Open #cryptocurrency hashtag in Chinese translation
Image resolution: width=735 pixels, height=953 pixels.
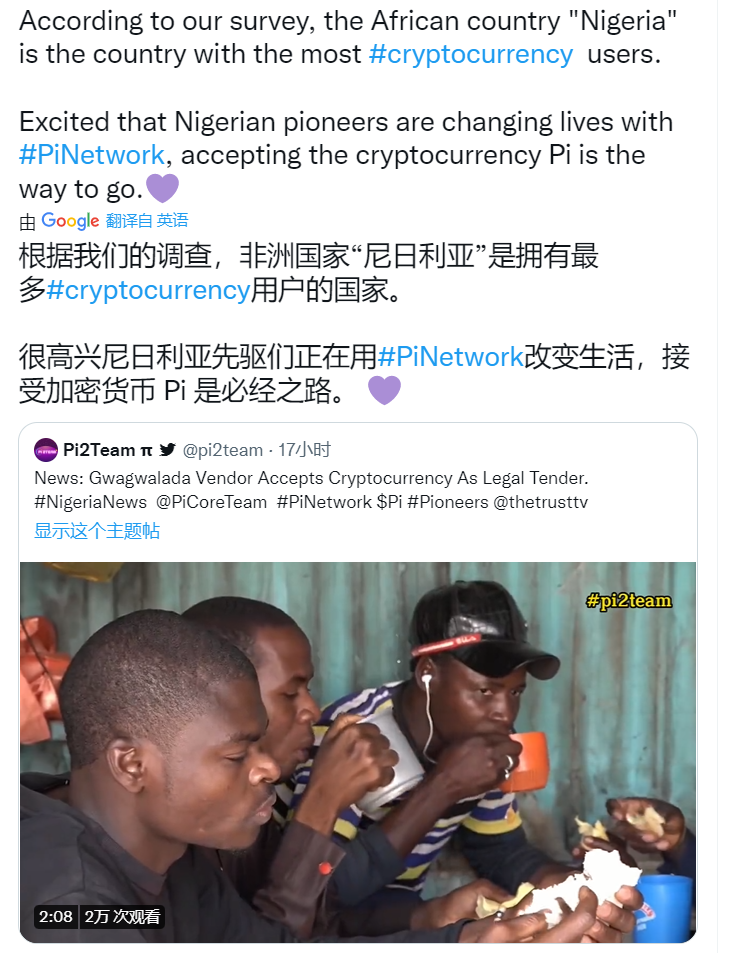[x=148, y=290]
